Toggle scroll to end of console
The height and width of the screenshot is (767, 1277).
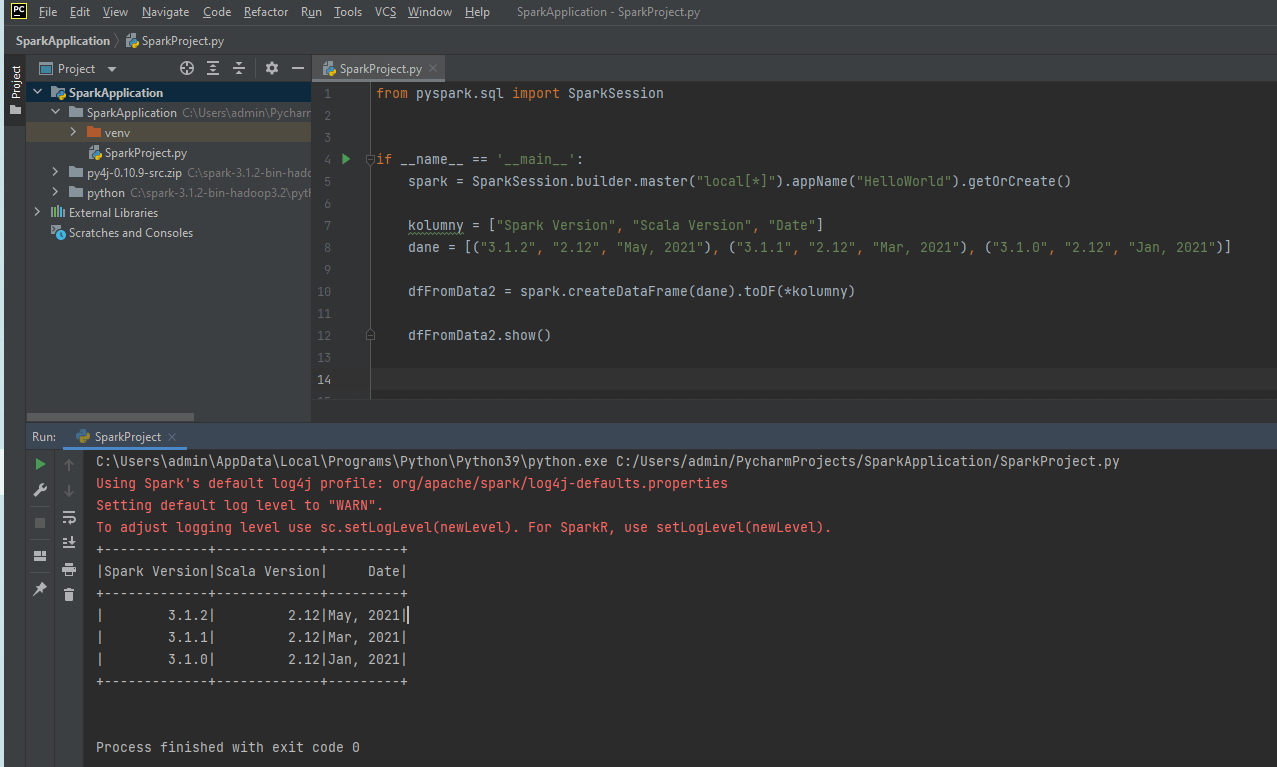(69, 543)
